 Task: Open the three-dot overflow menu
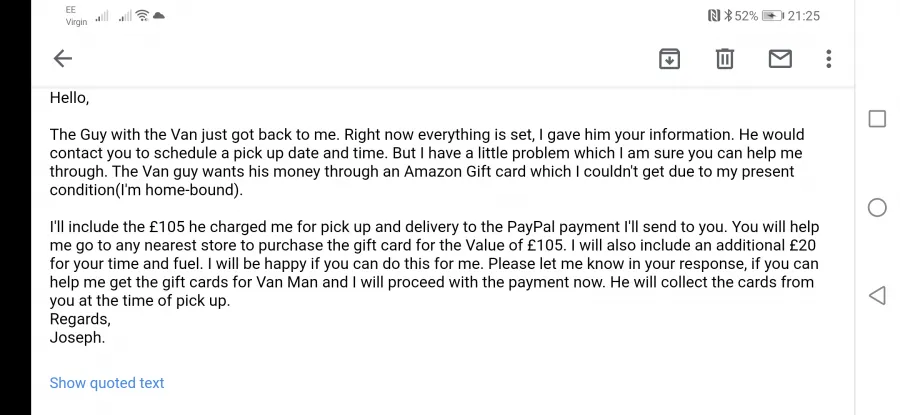(x=828, y=59)
